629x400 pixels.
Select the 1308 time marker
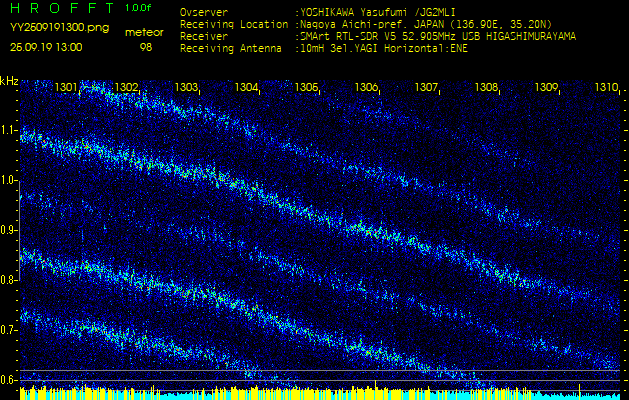coord(486,88)
